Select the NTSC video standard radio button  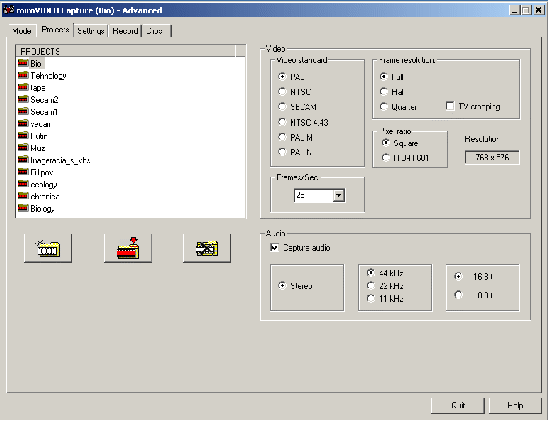click(282, 92)
